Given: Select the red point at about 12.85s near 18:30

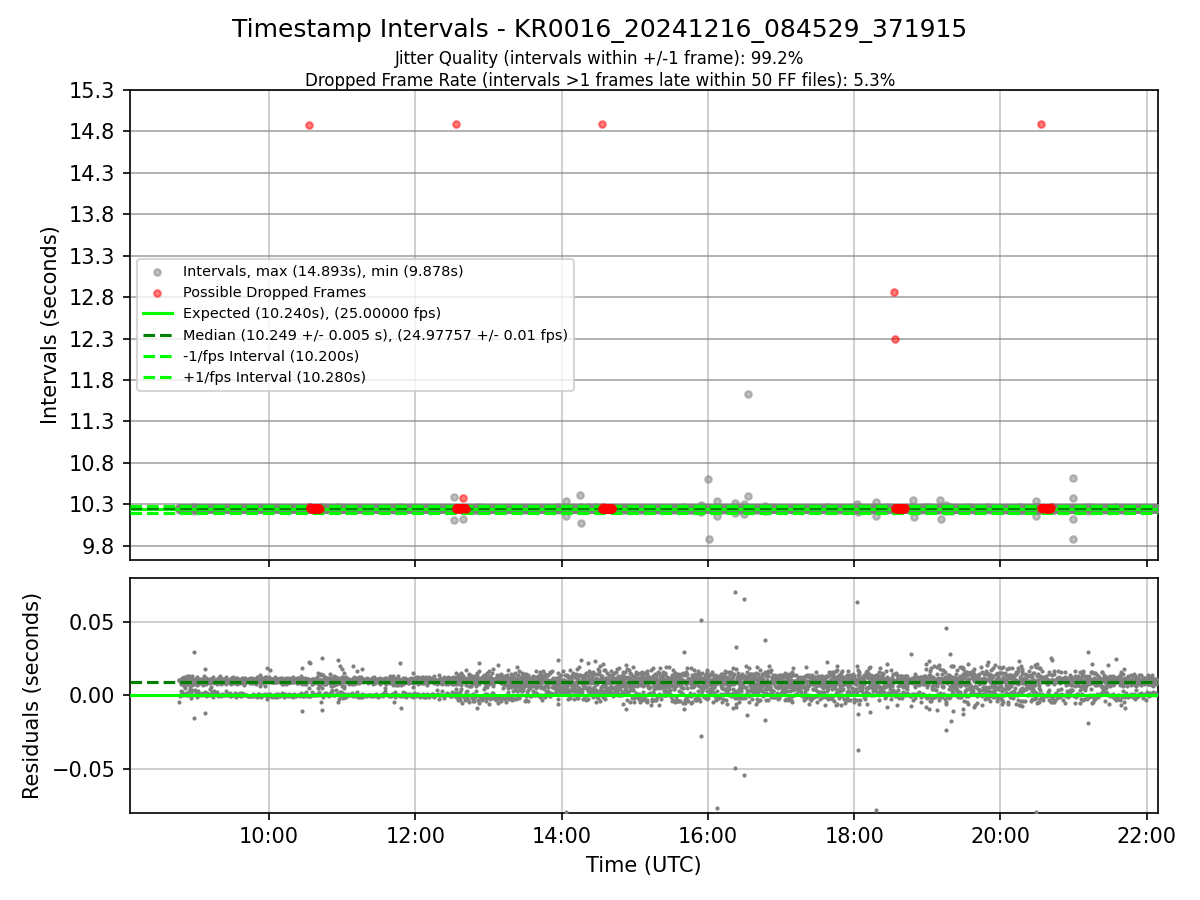Looking at the screenshot, I should coord(894,292).
